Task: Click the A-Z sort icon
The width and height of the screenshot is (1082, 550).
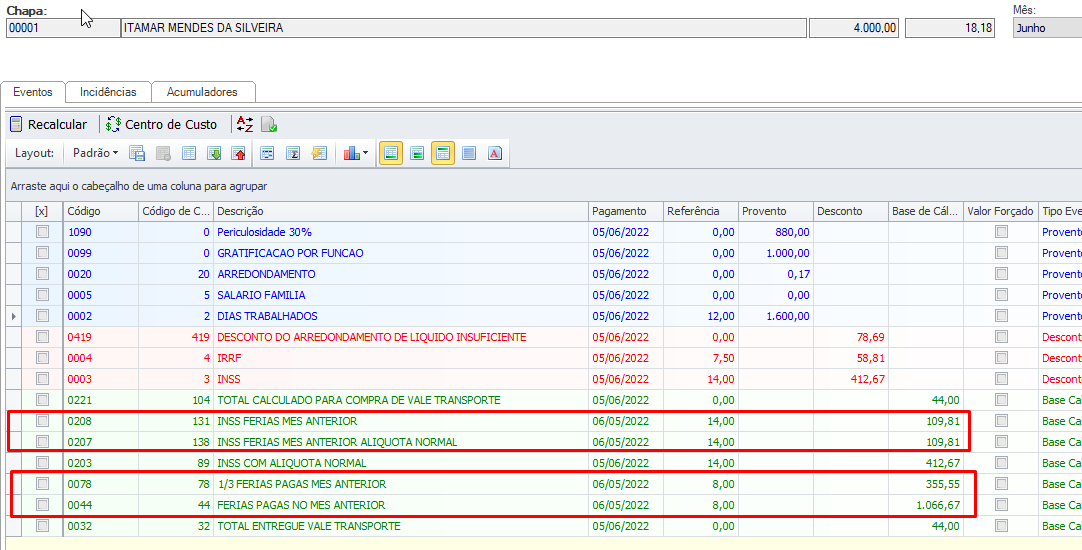Action: tap(245, 124)
